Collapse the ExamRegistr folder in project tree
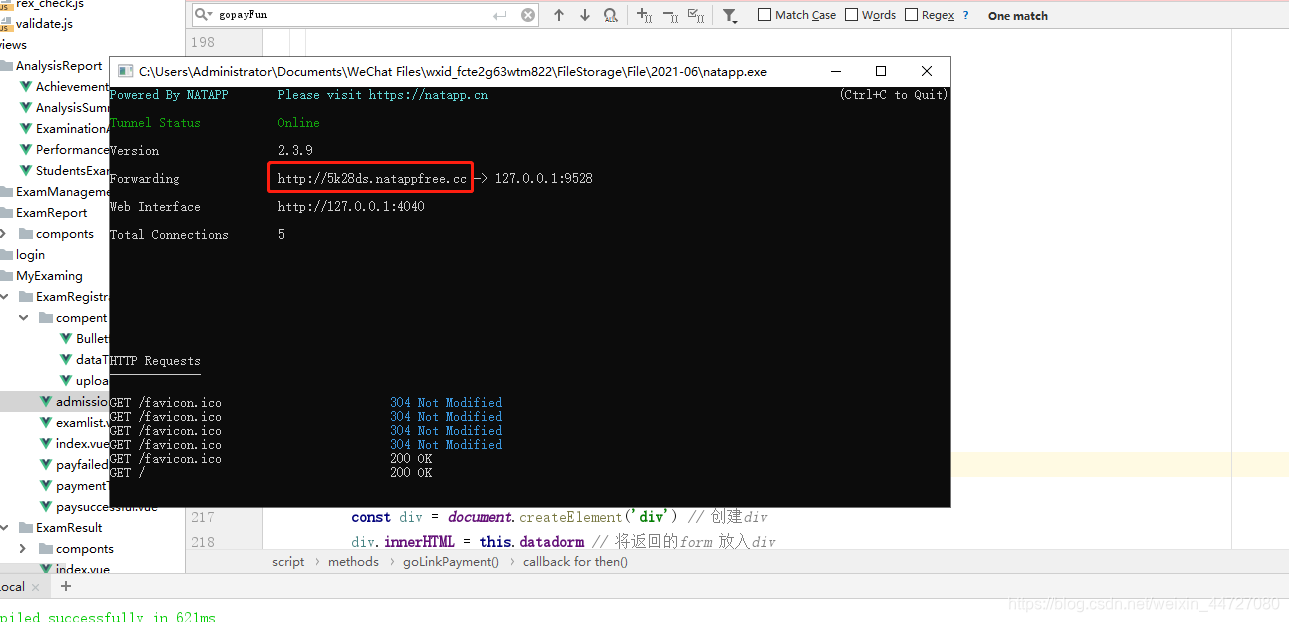The image size is (1289, 622). coord(4,296)
